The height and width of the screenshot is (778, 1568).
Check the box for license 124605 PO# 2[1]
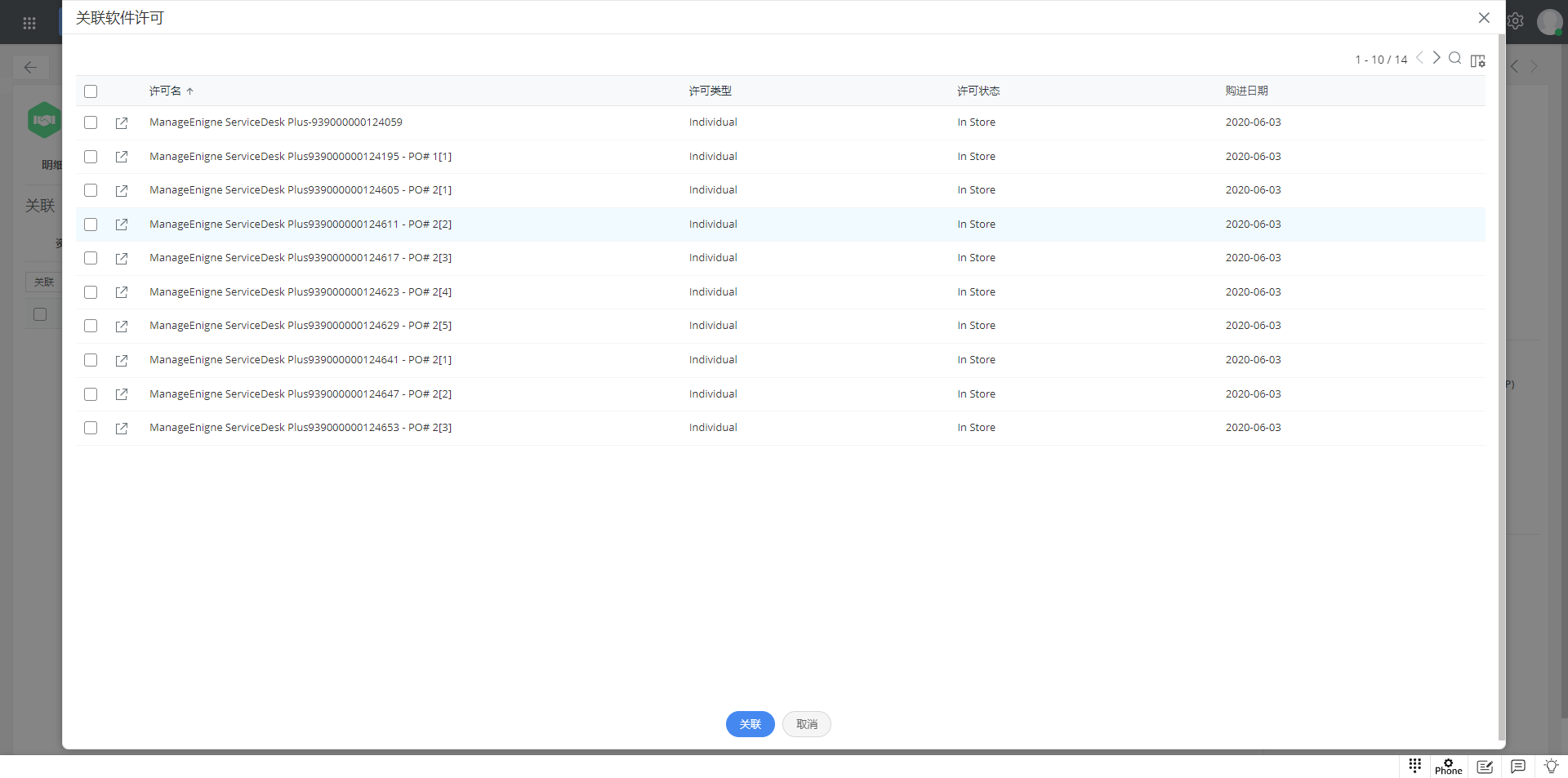[91, 190]
